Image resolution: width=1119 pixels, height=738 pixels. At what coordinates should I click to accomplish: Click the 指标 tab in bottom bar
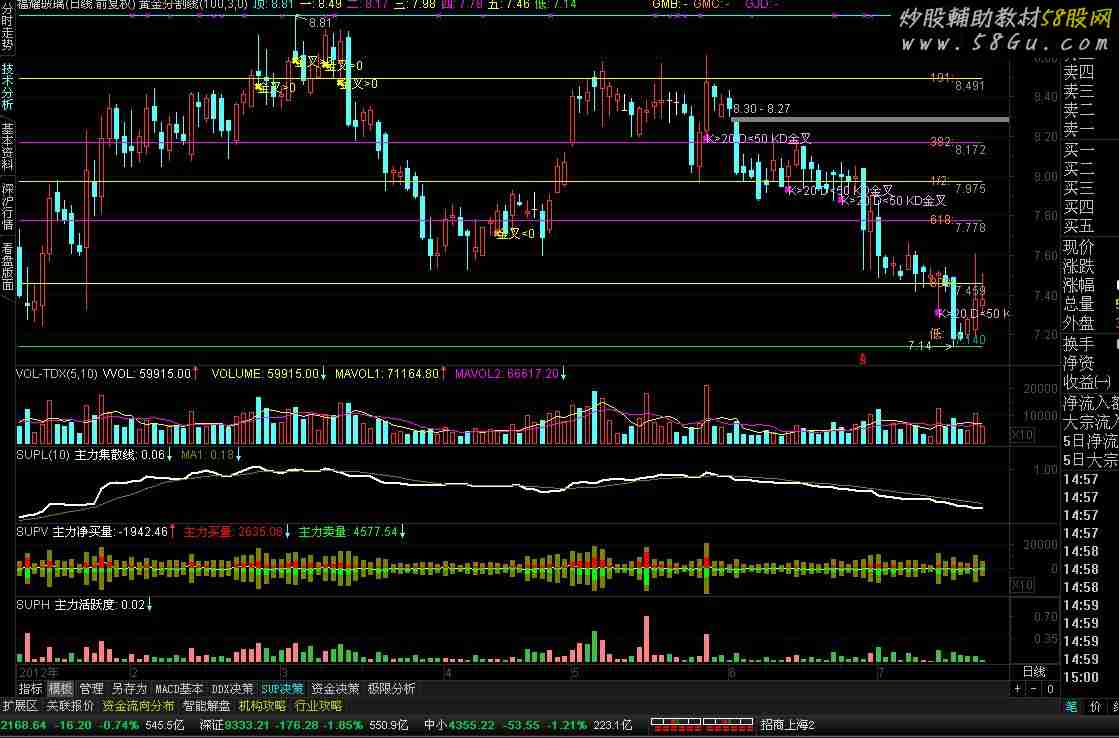click(30, 689)
